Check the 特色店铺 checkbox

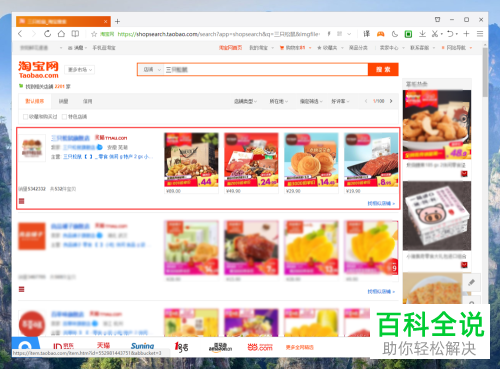pos(64,117)
